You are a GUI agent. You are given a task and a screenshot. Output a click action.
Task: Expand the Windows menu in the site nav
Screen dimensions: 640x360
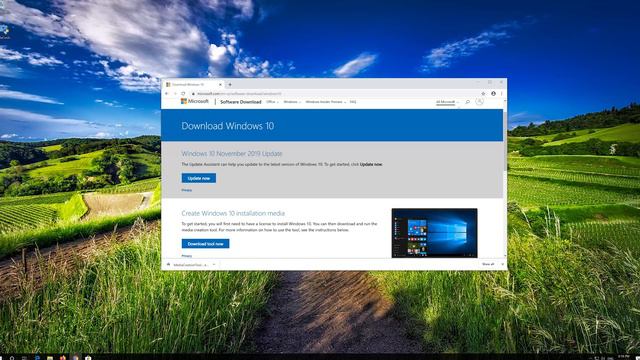[x=292, y=102]
